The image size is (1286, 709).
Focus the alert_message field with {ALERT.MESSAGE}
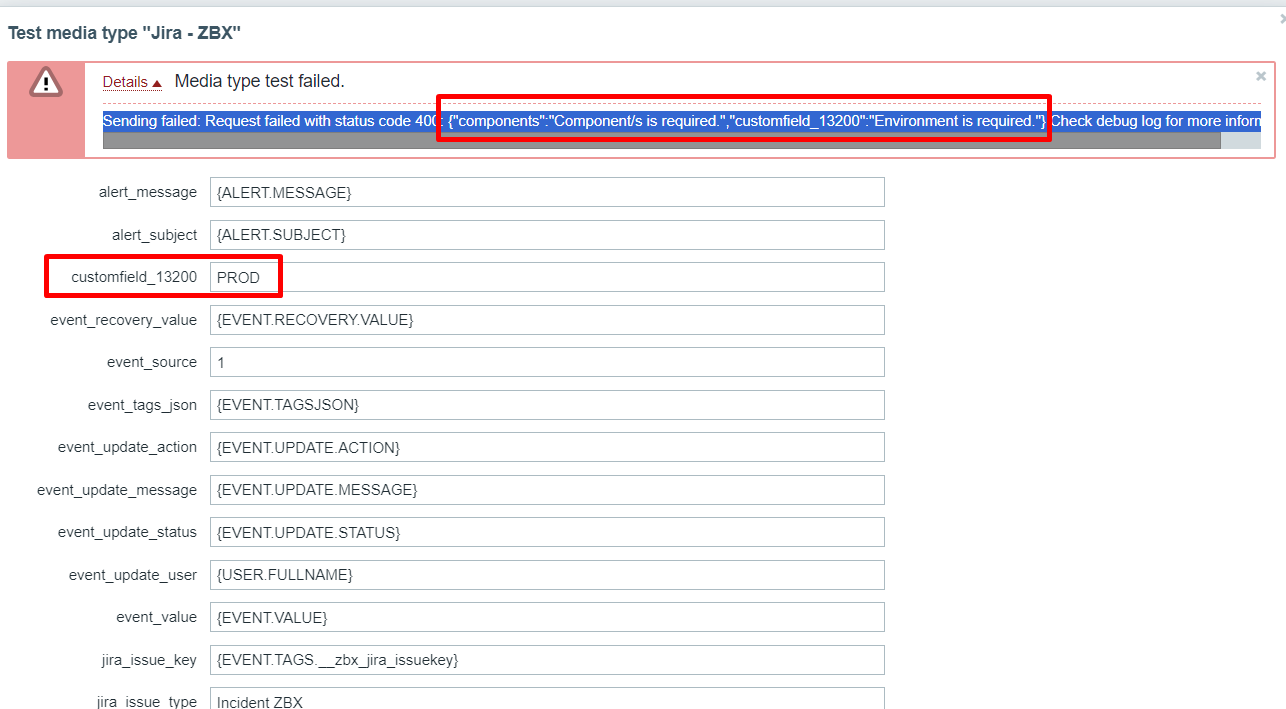tap(547, 193)
